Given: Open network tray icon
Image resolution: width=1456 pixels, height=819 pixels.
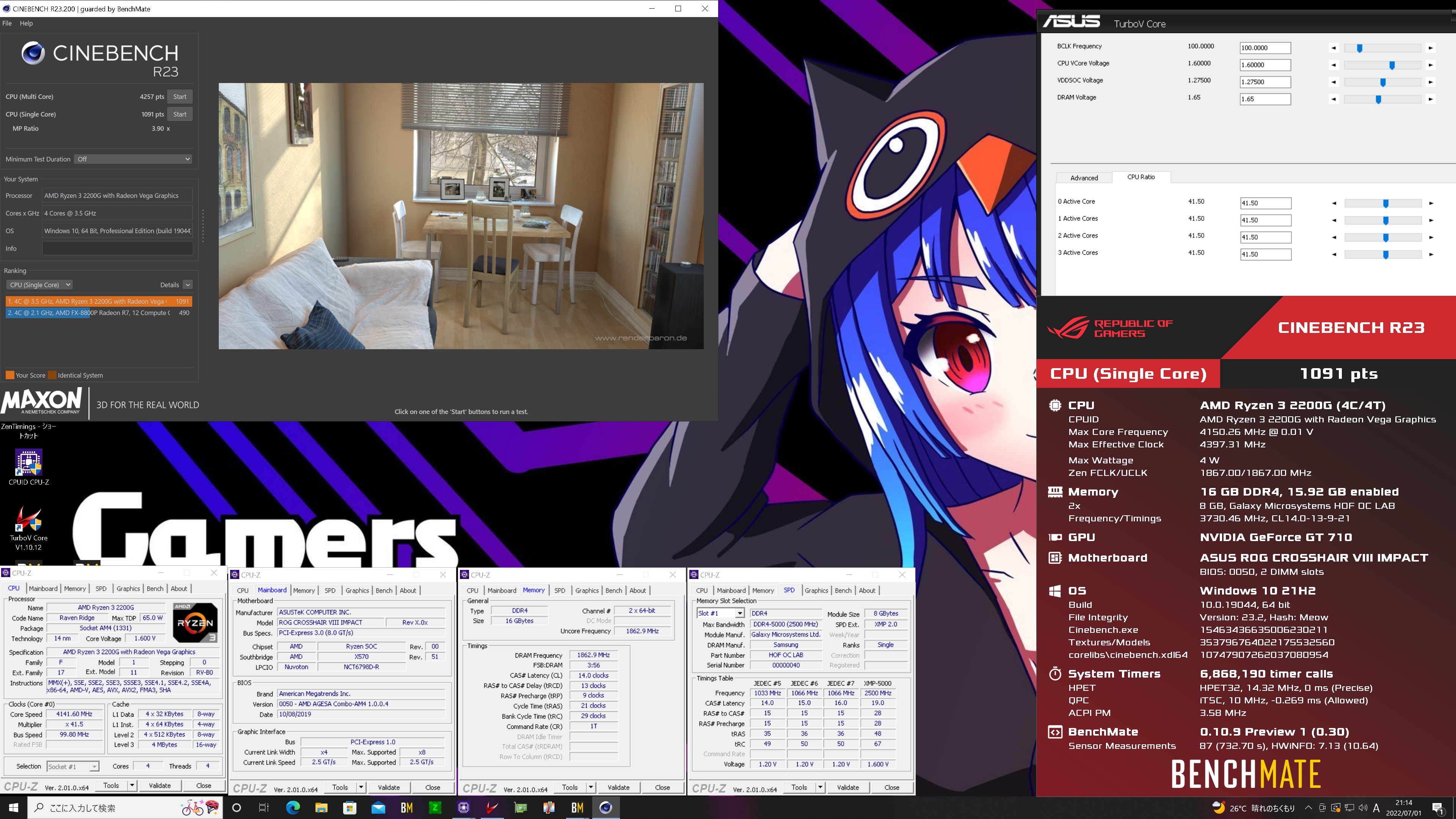Looking at the screenshot, I should click(x=1350, y=808).
